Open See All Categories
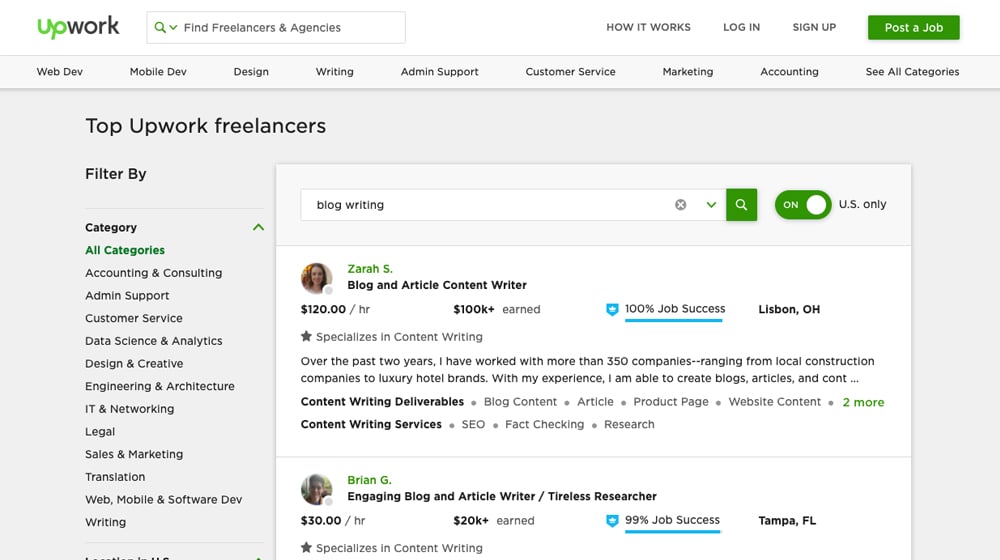The image size is (1000, 560). pos(912,71)
